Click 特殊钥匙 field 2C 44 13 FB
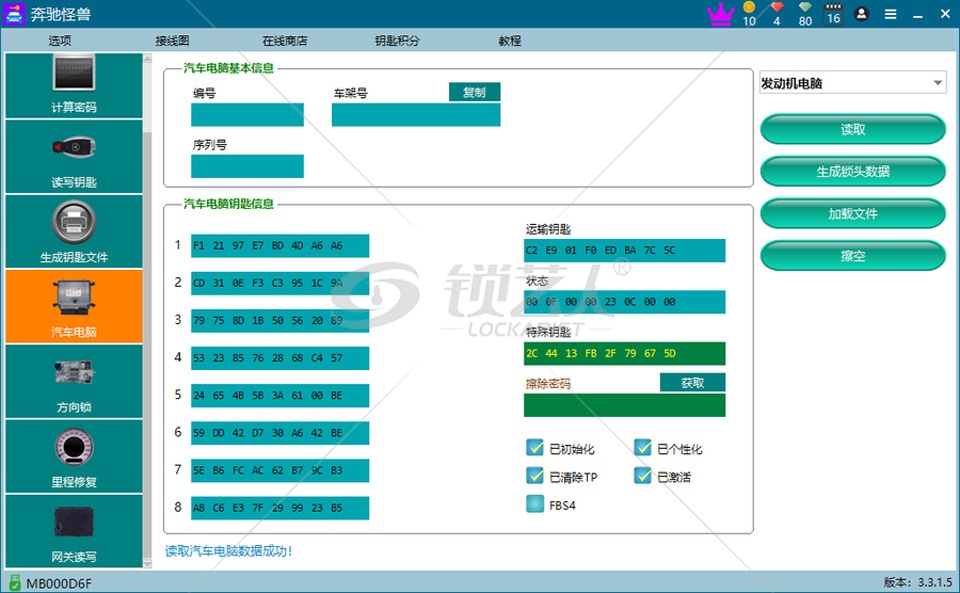The image size is (960, 593). 624,353
